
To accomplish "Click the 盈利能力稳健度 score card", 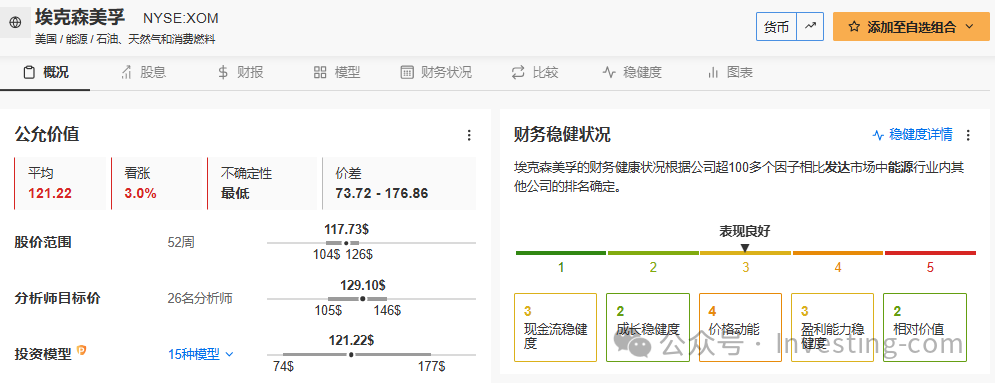I will (833, 327).
